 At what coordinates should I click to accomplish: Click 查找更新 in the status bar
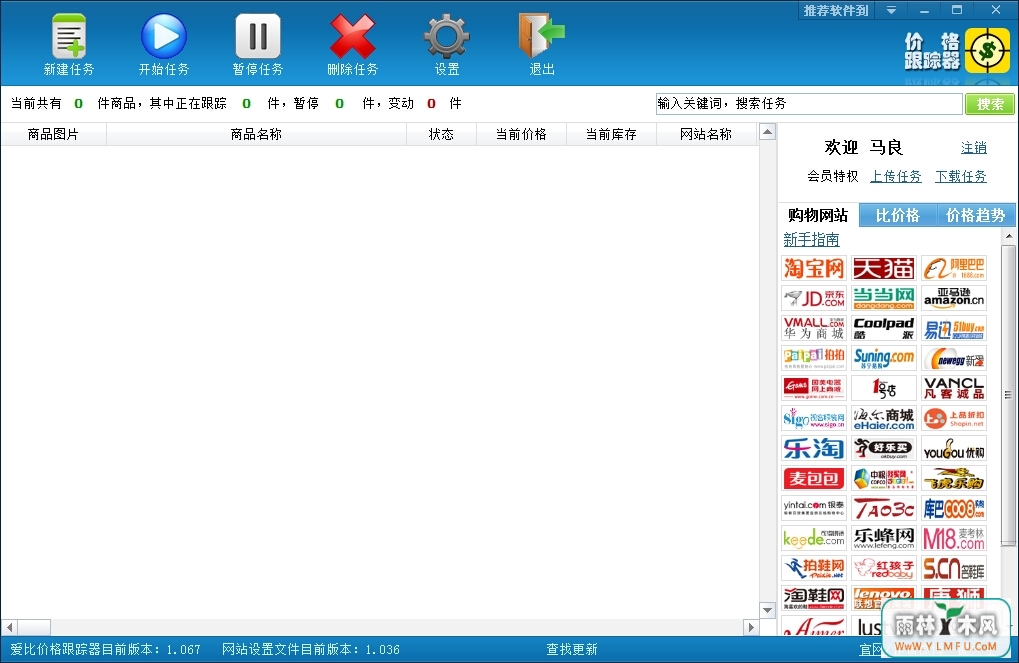tap(571, 649)
